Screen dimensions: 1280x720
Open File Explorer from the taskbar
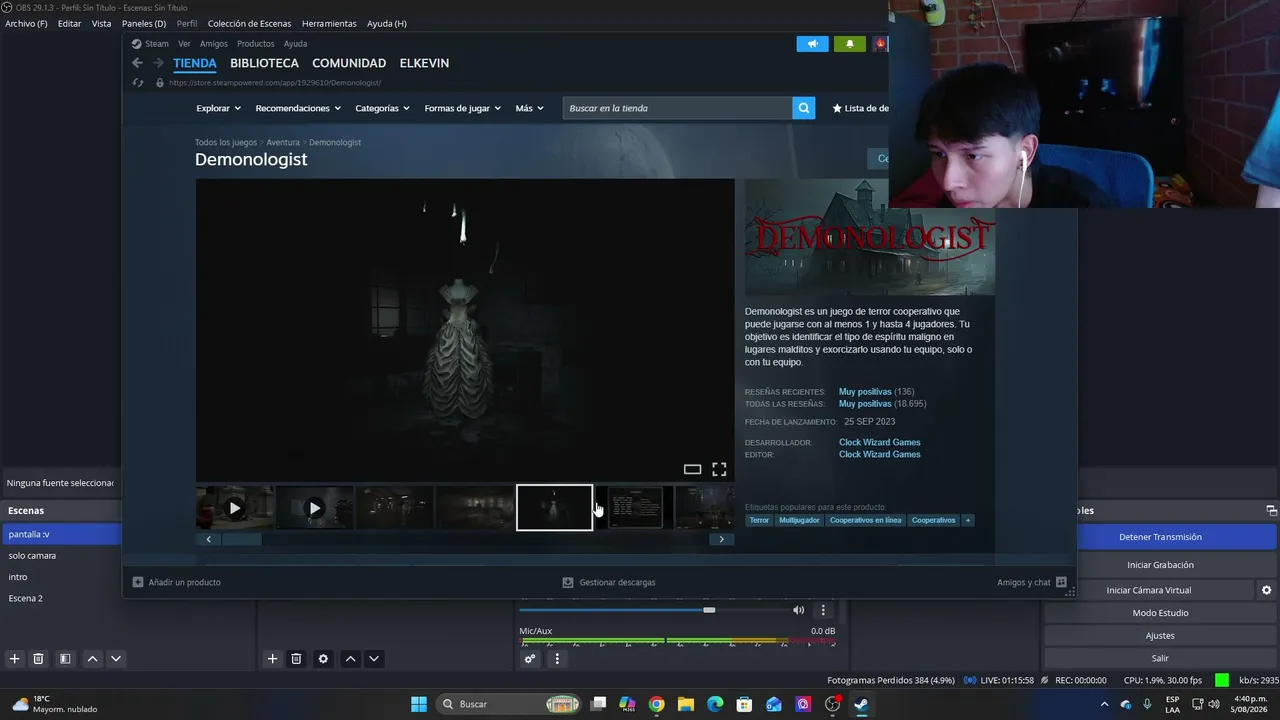point(686,704)
